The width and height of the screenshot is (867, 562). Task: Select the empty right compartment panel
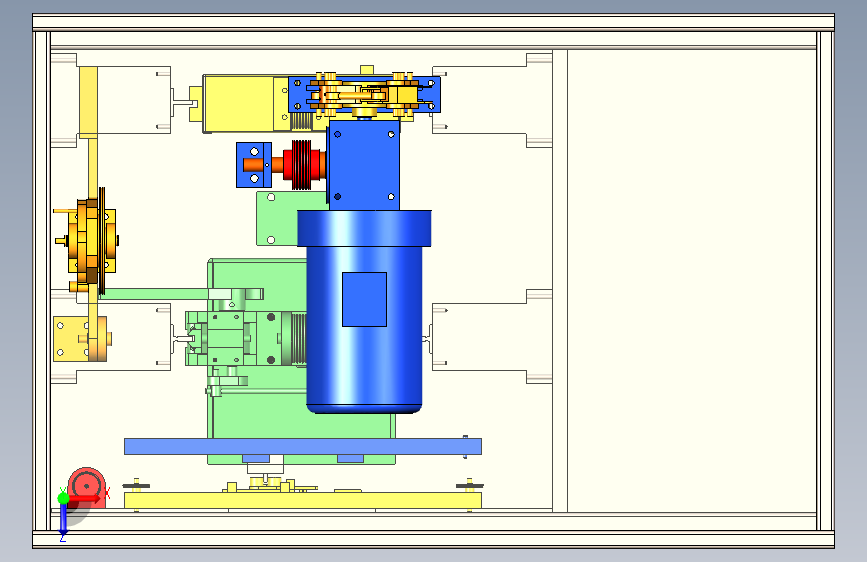(692, 281)
